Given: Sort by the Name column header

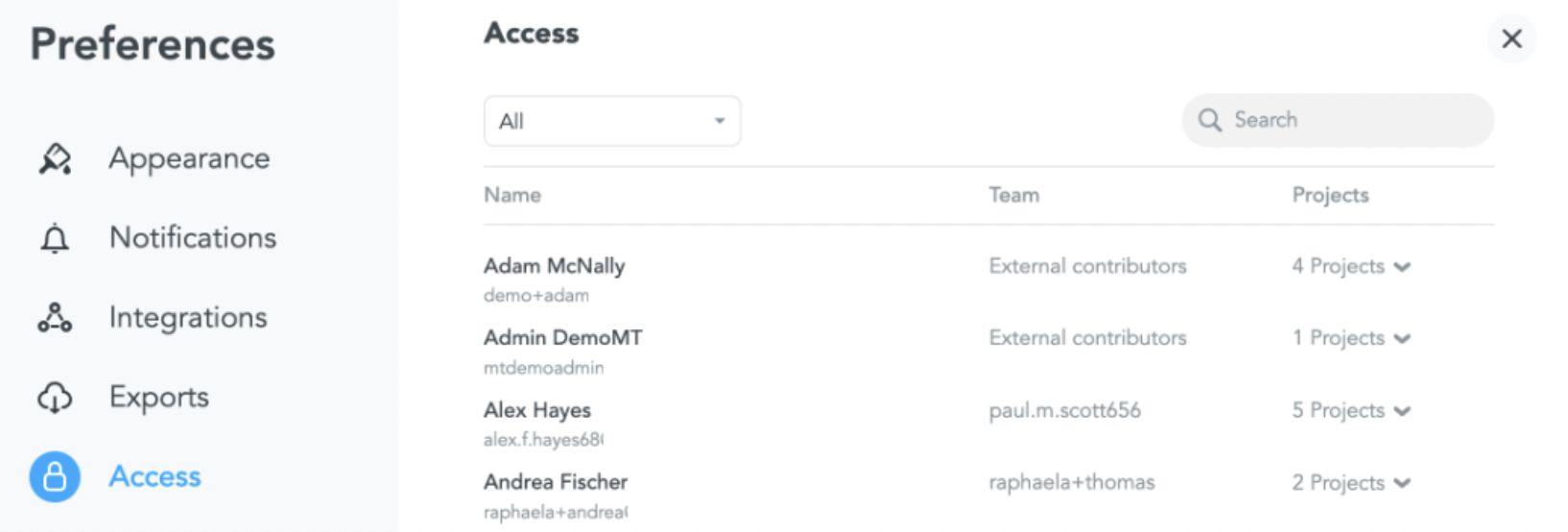Looking at the screenshot, I should (x=512, y=195).
